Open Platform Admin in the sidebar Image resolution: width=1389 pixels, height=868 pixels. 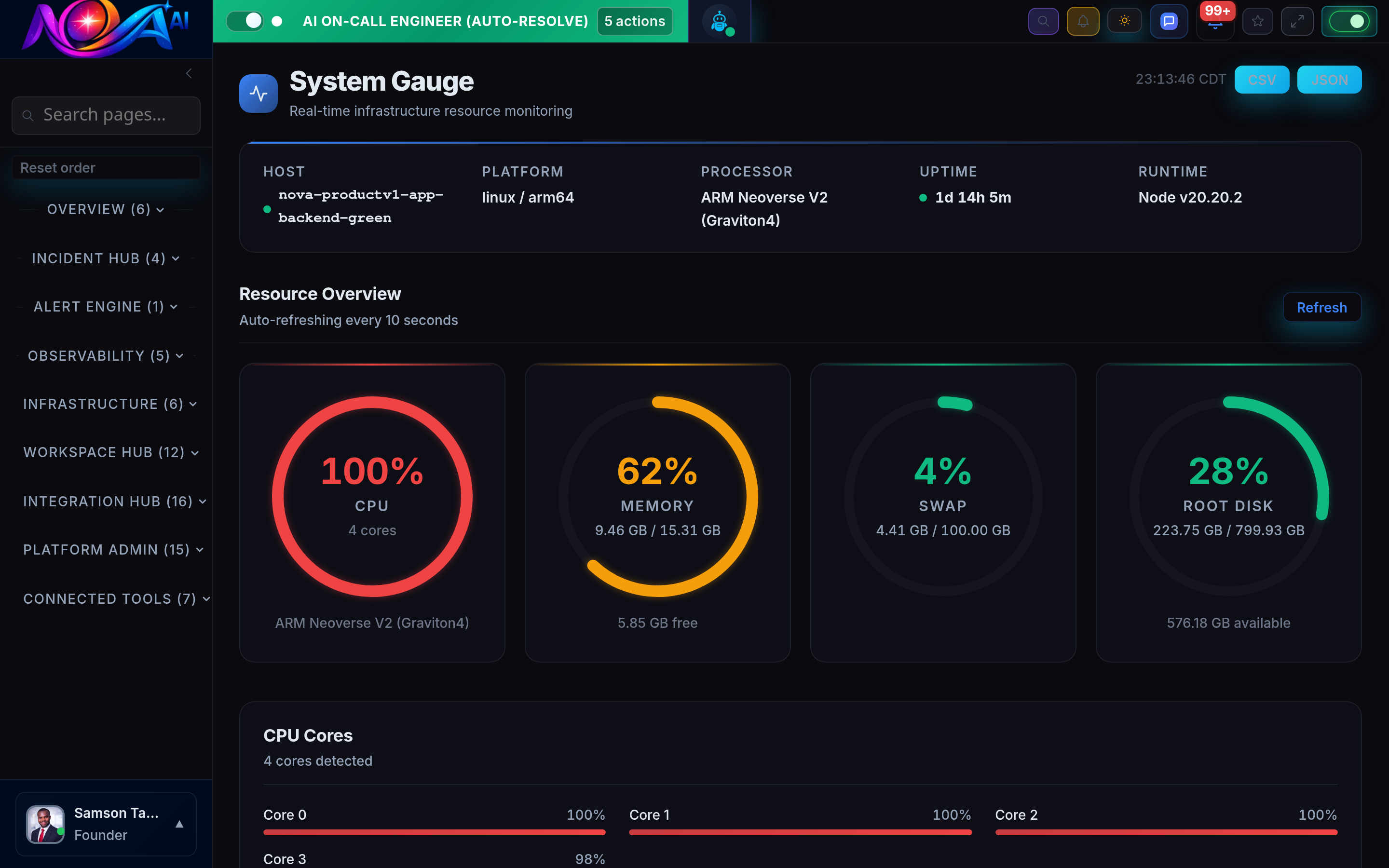(112, 549)
